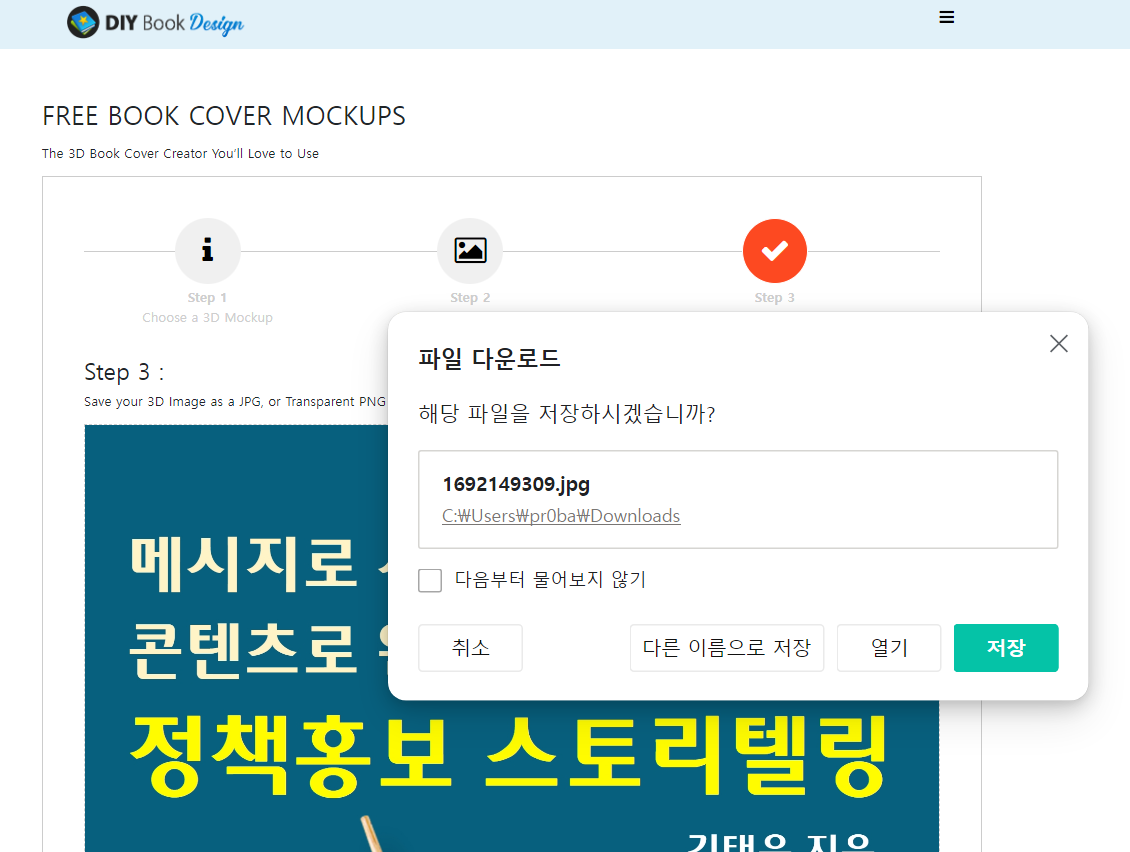Open the hamburger navigation menu

pyautogui.click(x=946, y=17)
